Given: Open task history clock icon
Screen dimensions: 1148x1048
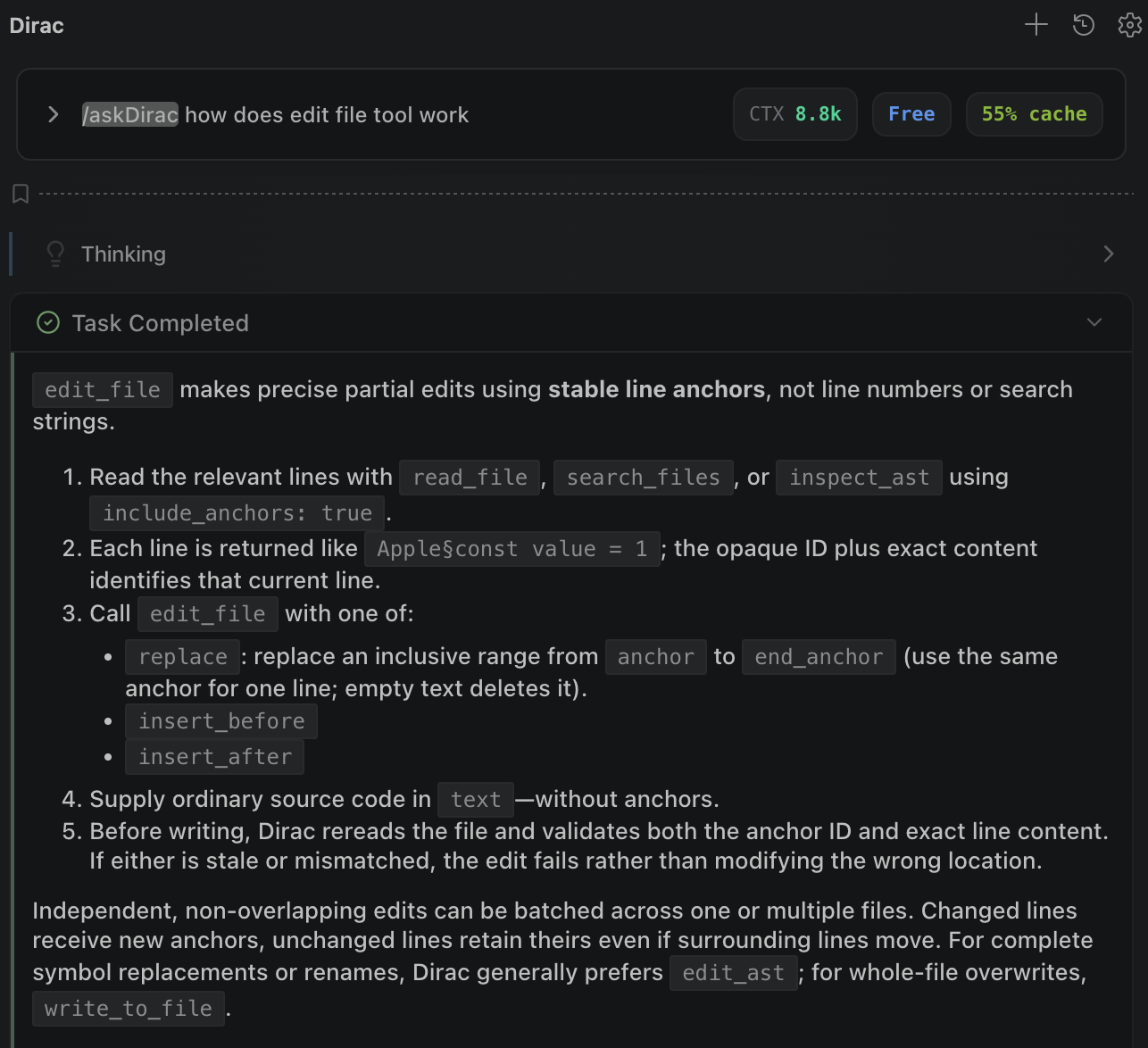Looking at the screenshot, I should click(x=1084, y=25).
